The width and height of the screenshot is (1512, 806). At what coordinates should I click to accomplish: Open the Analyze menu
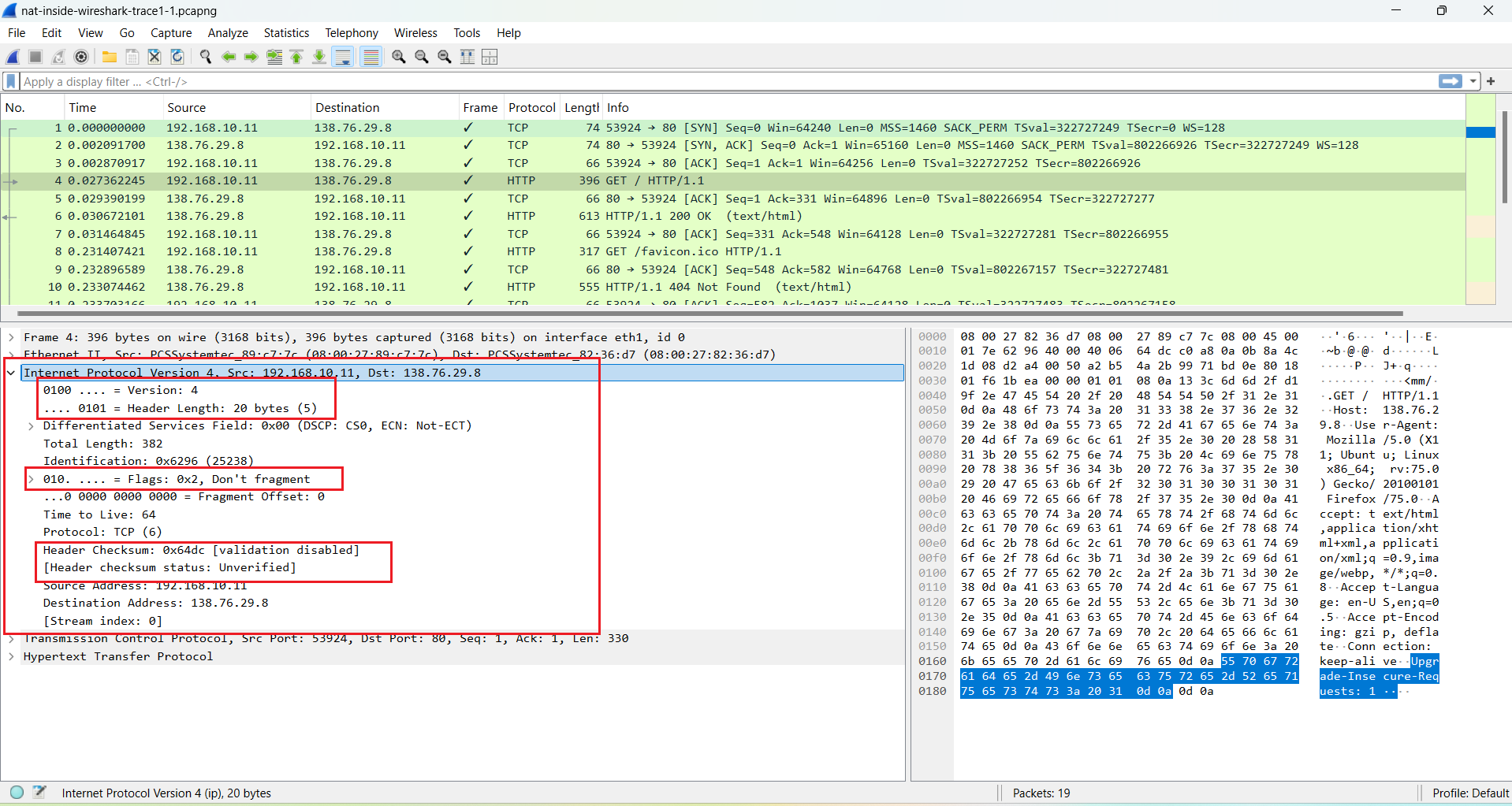pyautogui.click(x=228, y=33)
